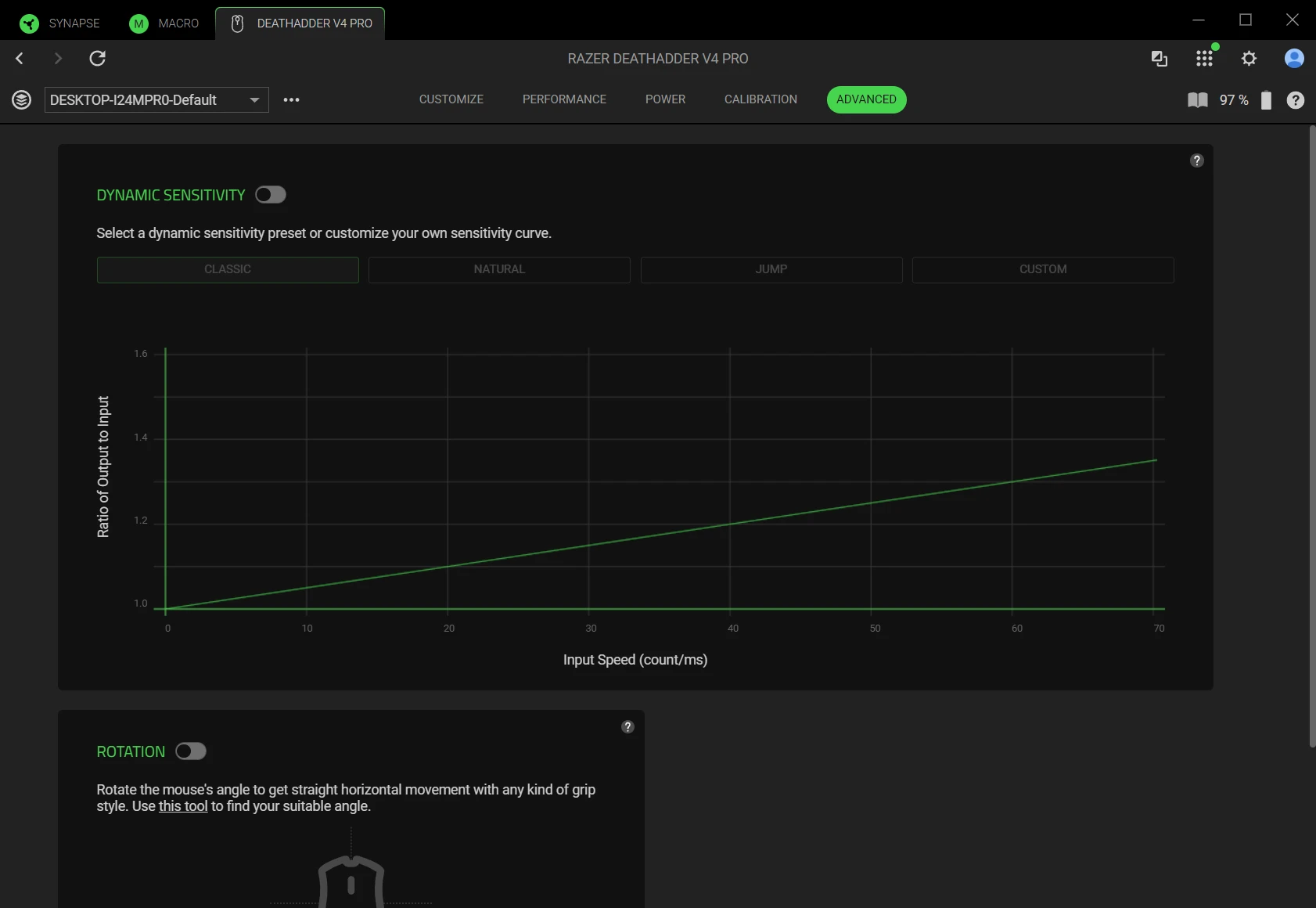Click the refresh icon in navigation bar
This screenshot has height=908, width=1316.
[97, 59]
